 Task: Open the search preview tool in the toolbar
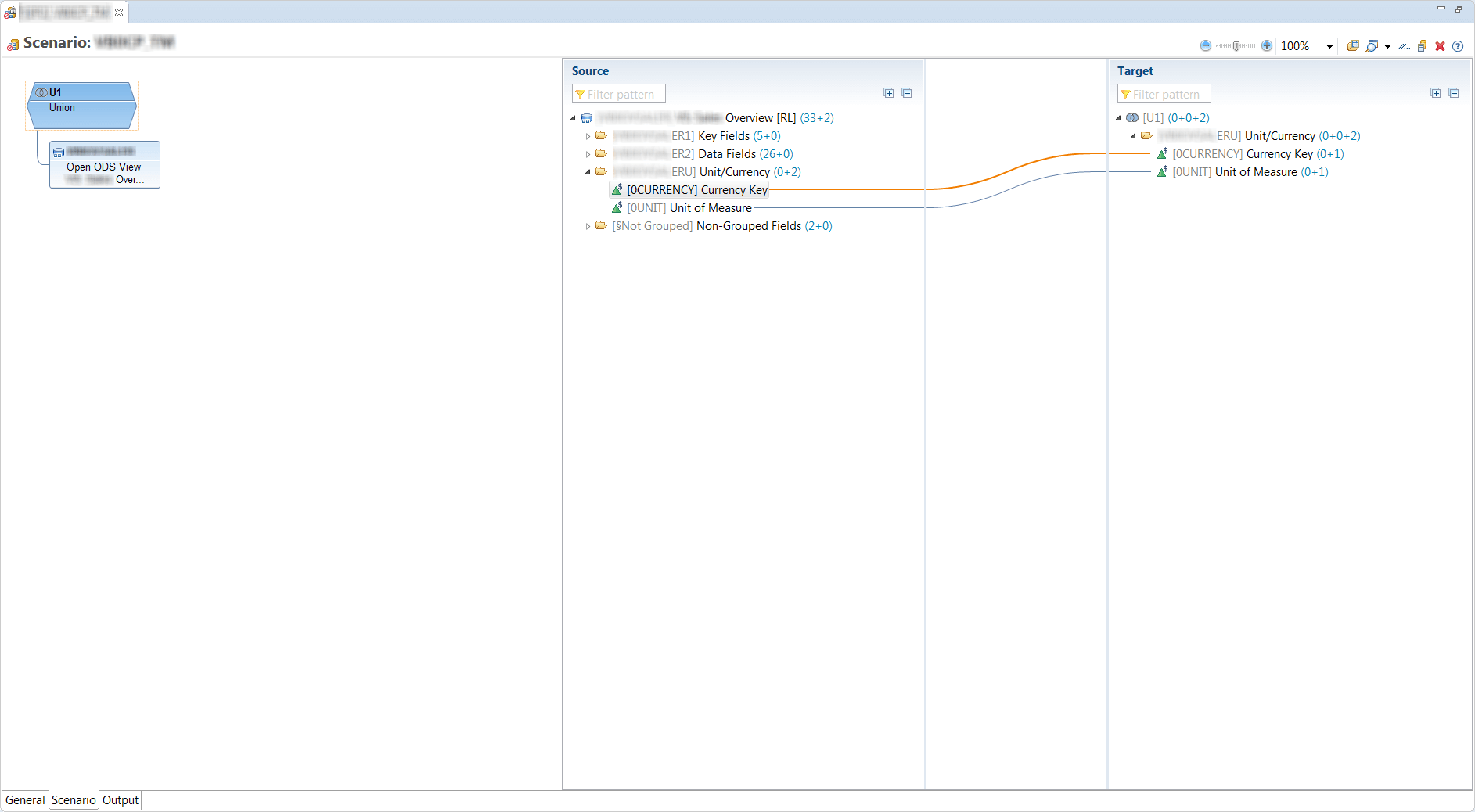click(1372, 45)
